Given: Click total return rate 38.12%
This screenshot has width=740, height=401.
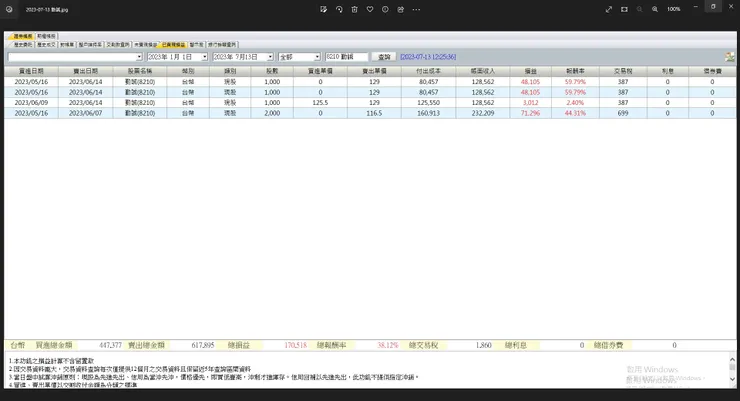Looking at the screenshot, I should tap(388, 345).
